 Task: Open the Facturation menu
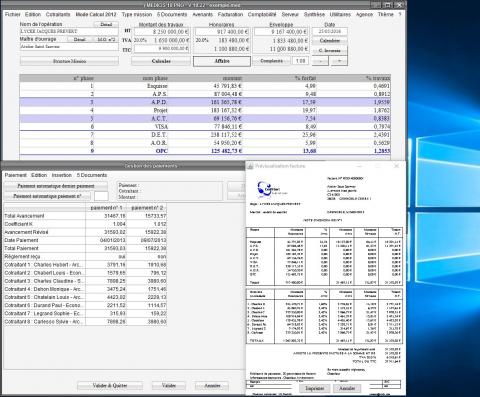[x=230, y=14]
